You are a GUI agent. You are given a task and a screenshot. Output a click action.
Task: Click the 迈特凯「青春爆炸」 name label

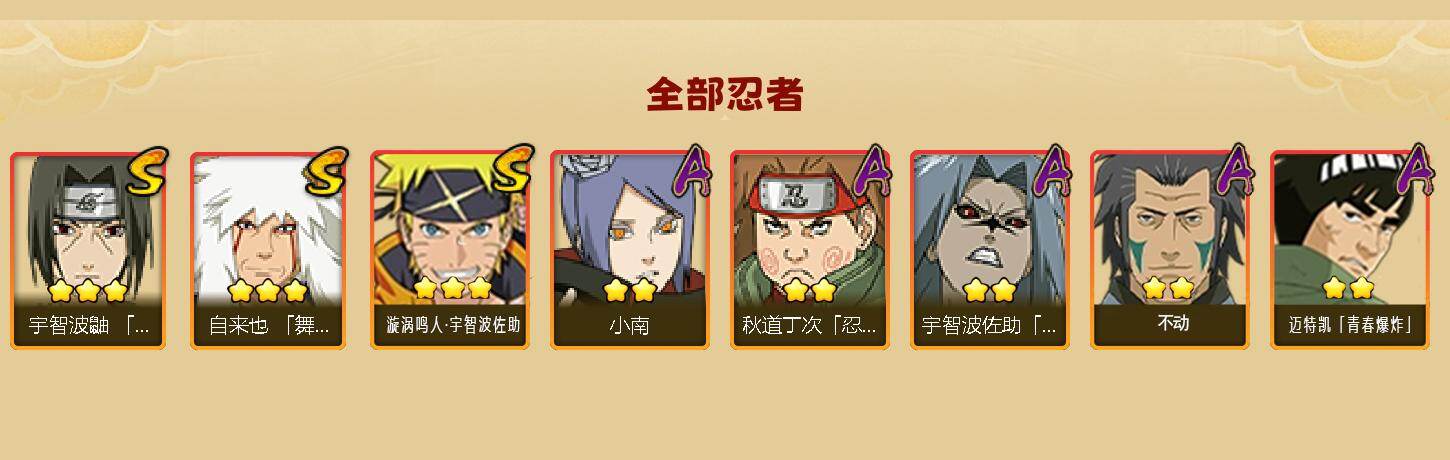click(1350, 326)
